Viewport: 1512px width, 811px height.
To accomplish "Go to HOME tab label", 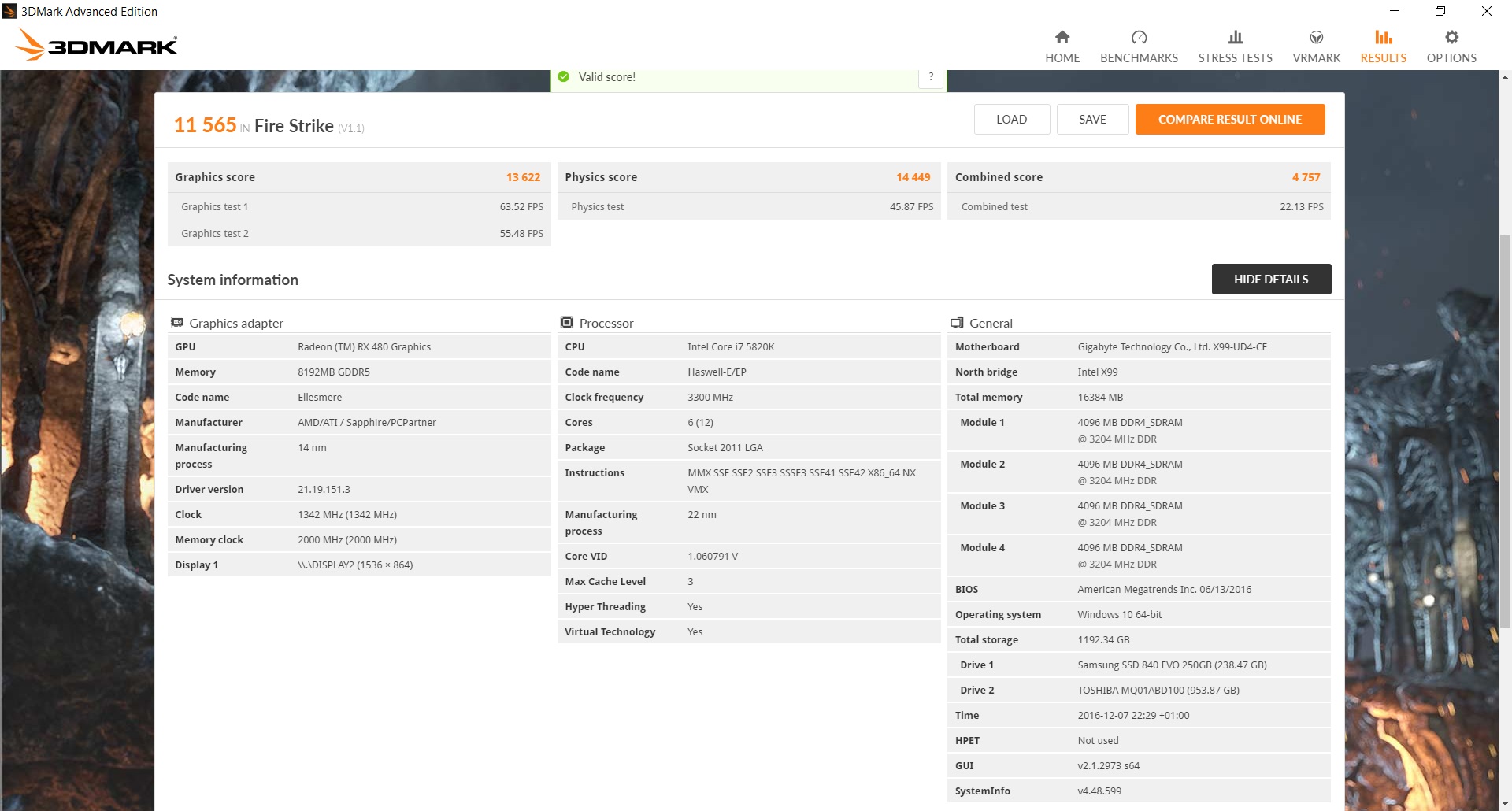I will point(1062,58).
